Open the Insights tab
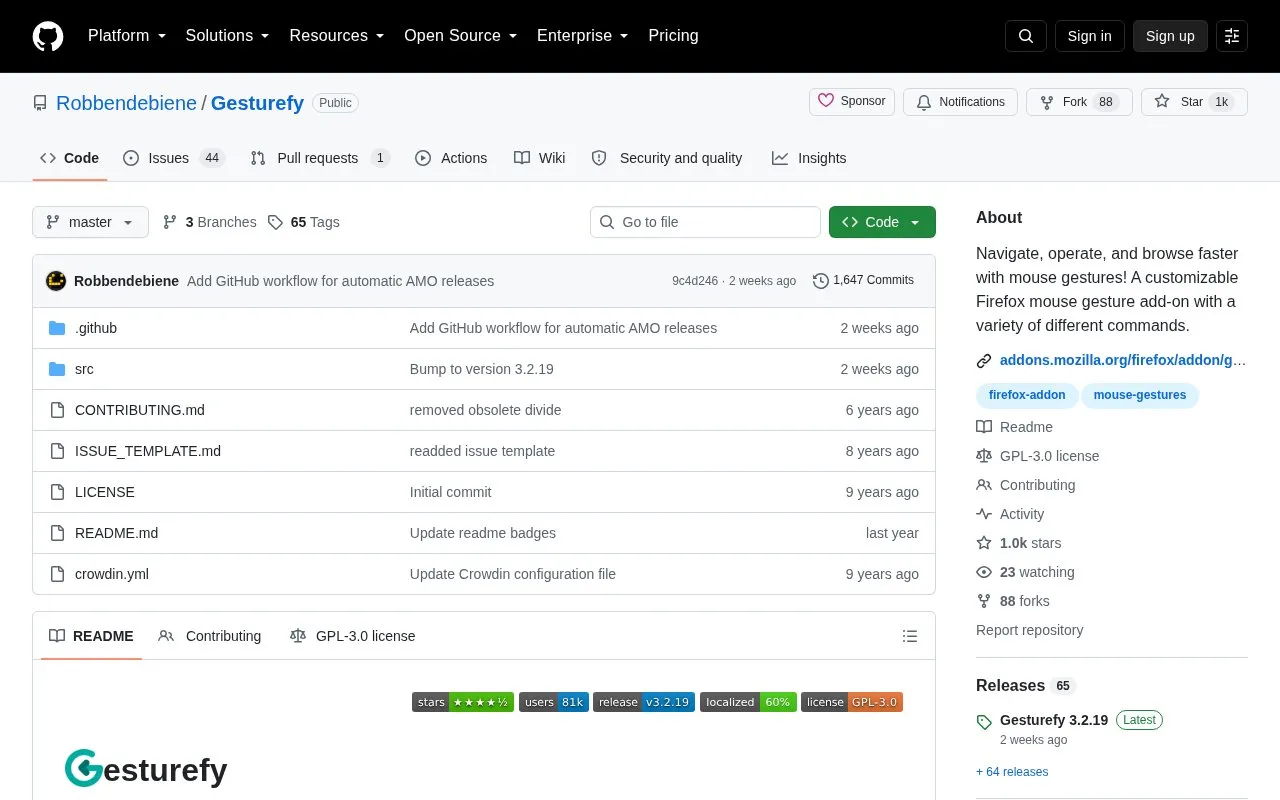This screenshot has width=1280, height=800. (x=809, y=158)
